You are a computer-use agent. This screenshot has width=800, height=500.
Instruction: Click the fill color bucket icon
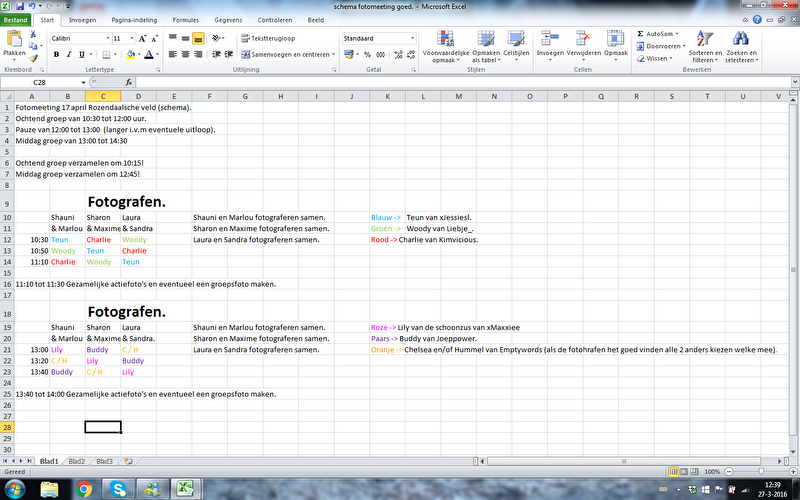pyautogui.click(x=131, y=55)
